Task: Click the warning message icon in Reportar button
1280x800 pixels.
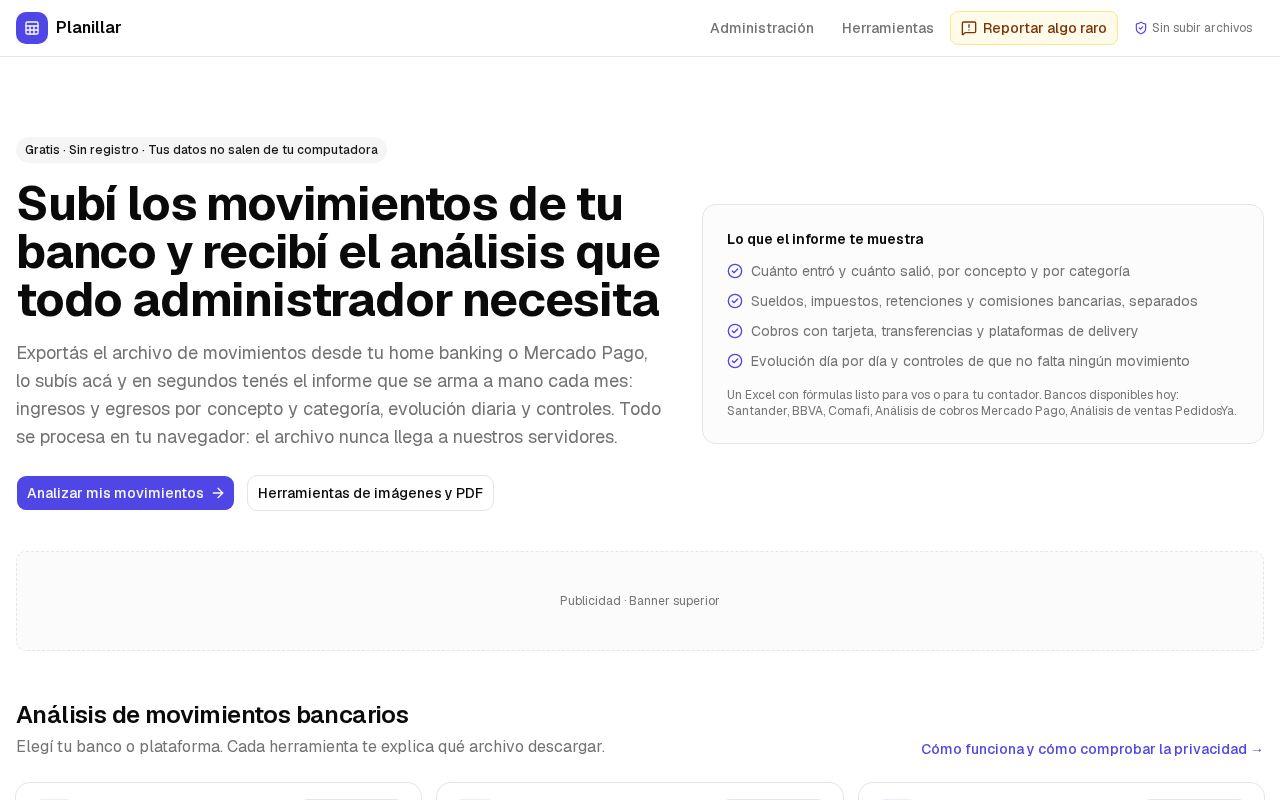Action: [969, 28]
